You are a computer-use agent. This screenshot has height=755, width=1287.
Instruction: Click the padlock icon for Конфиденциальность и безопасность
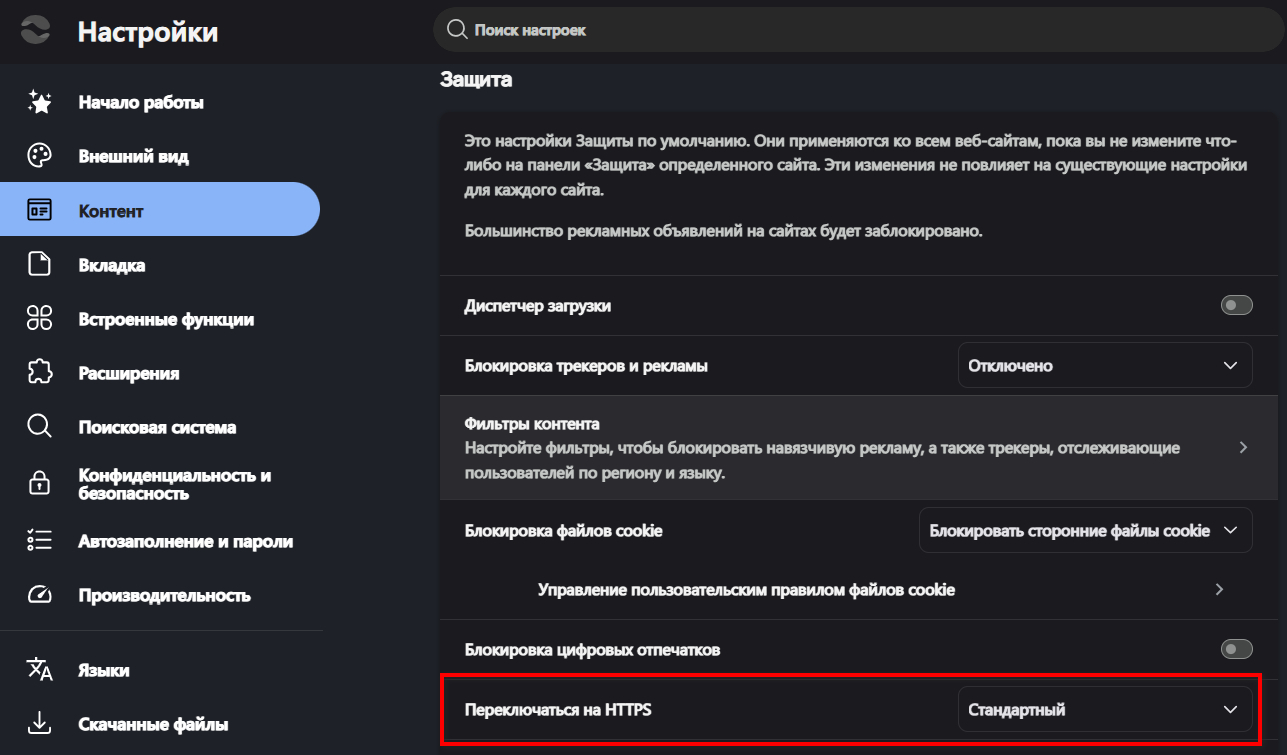[39, 484]
